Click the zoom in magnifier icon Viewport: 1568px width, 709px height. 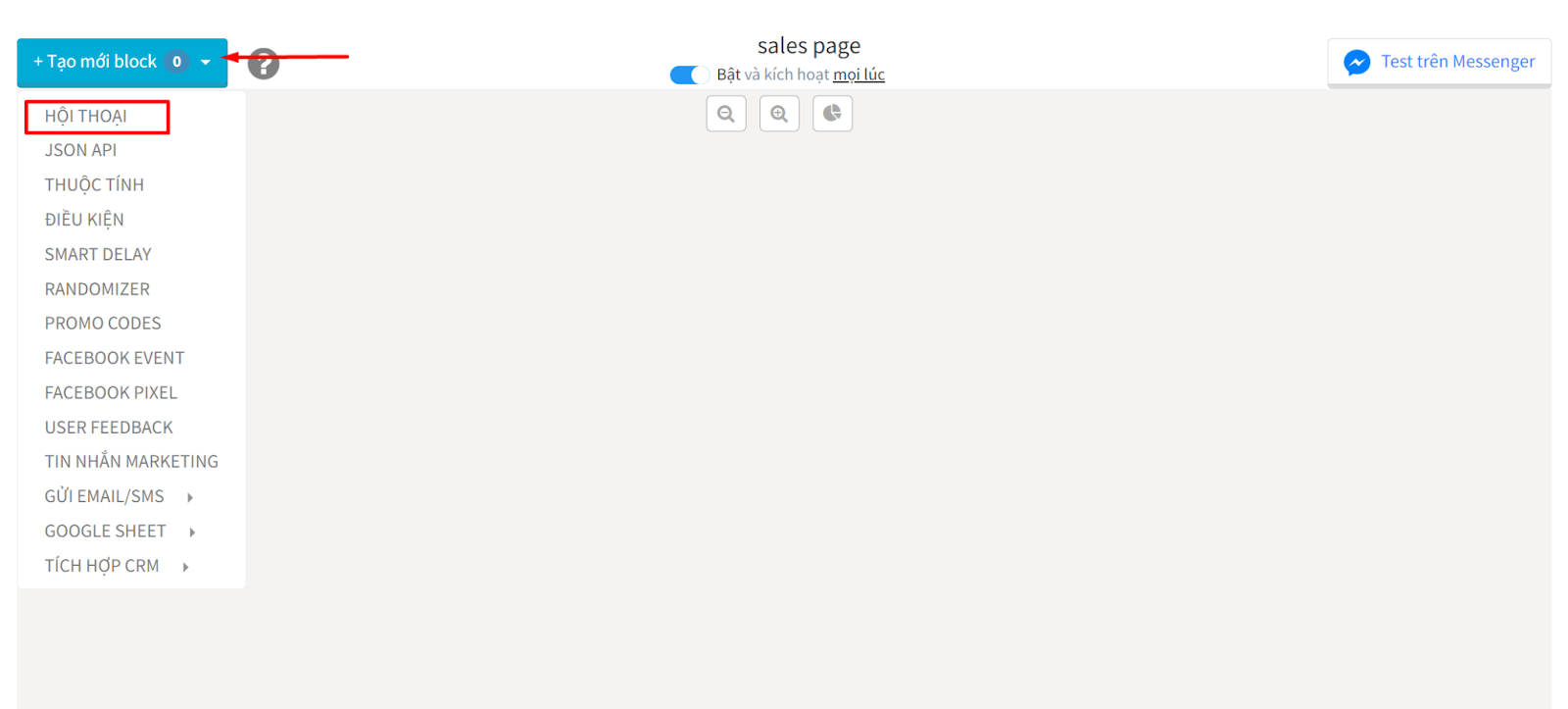(779, 114)
